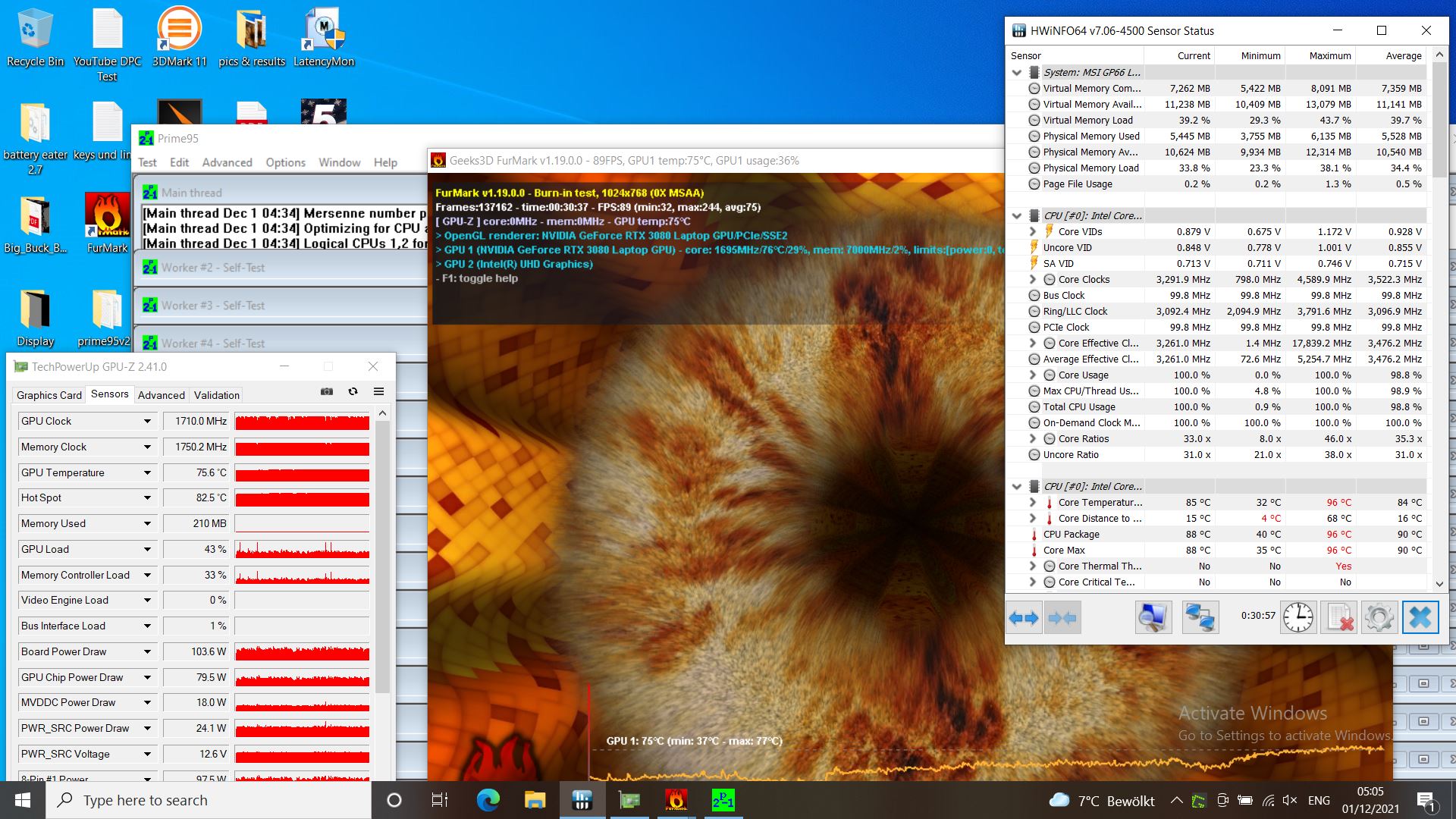Open Prime95 Window menu
The height and width of the screenshot is (819, 1456).
(x=340, y=162)
